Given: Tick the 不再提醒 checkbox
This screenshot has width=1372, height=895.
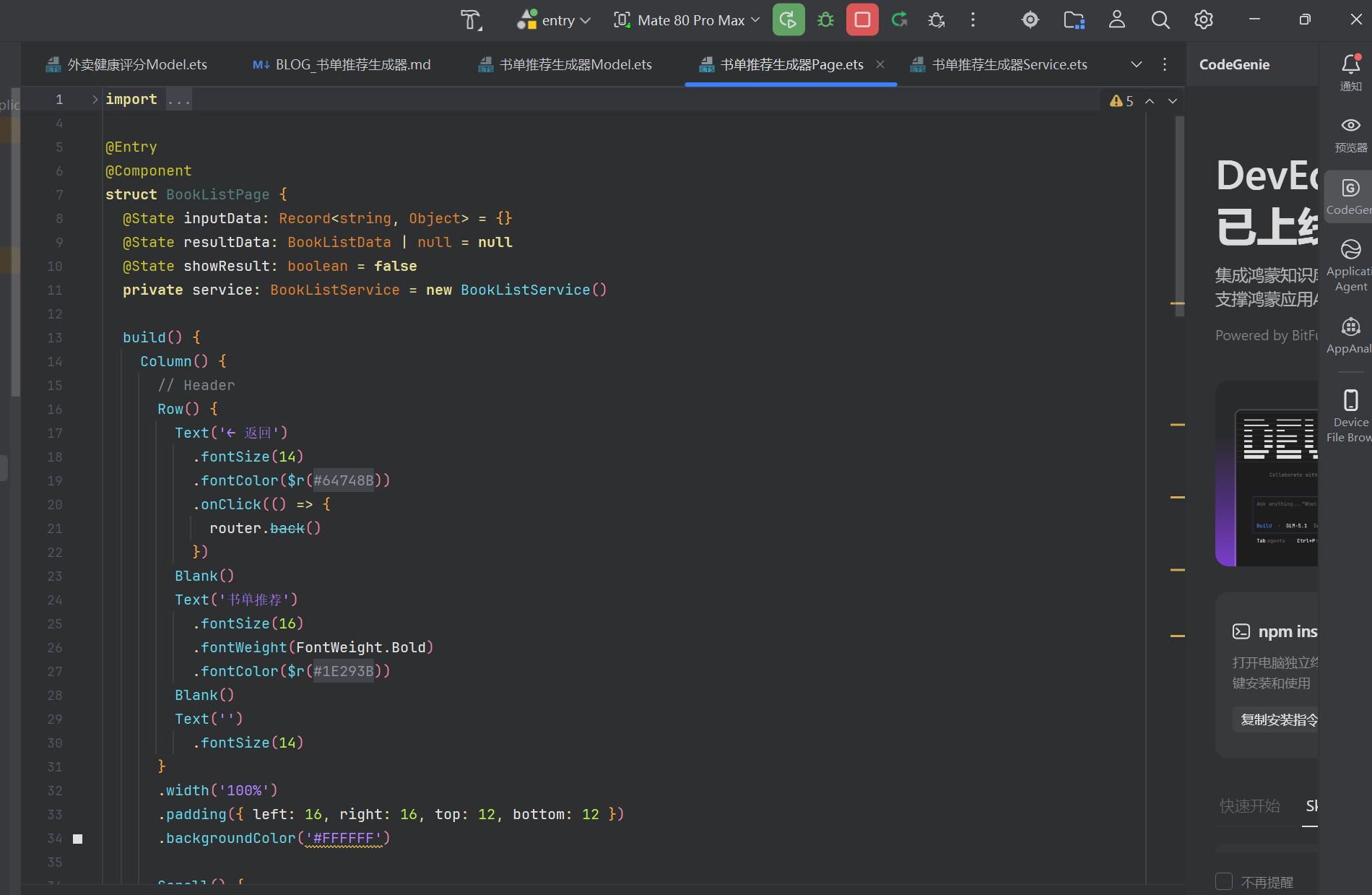Looking at the screenshot, I should pyautogui.click(x=1224, y=881).
